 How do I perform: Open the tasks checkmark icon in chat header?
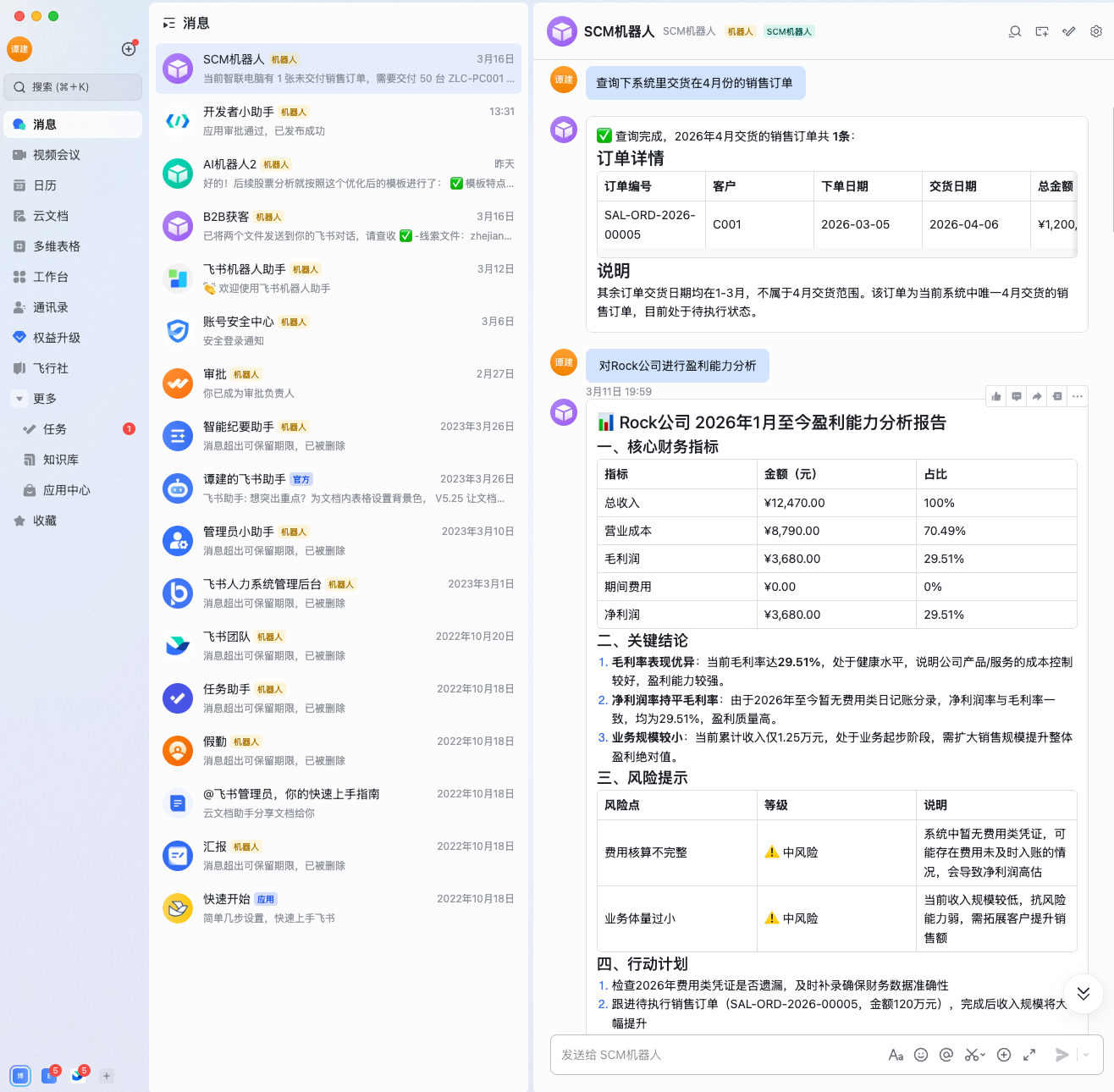(x=1068, y=30)
